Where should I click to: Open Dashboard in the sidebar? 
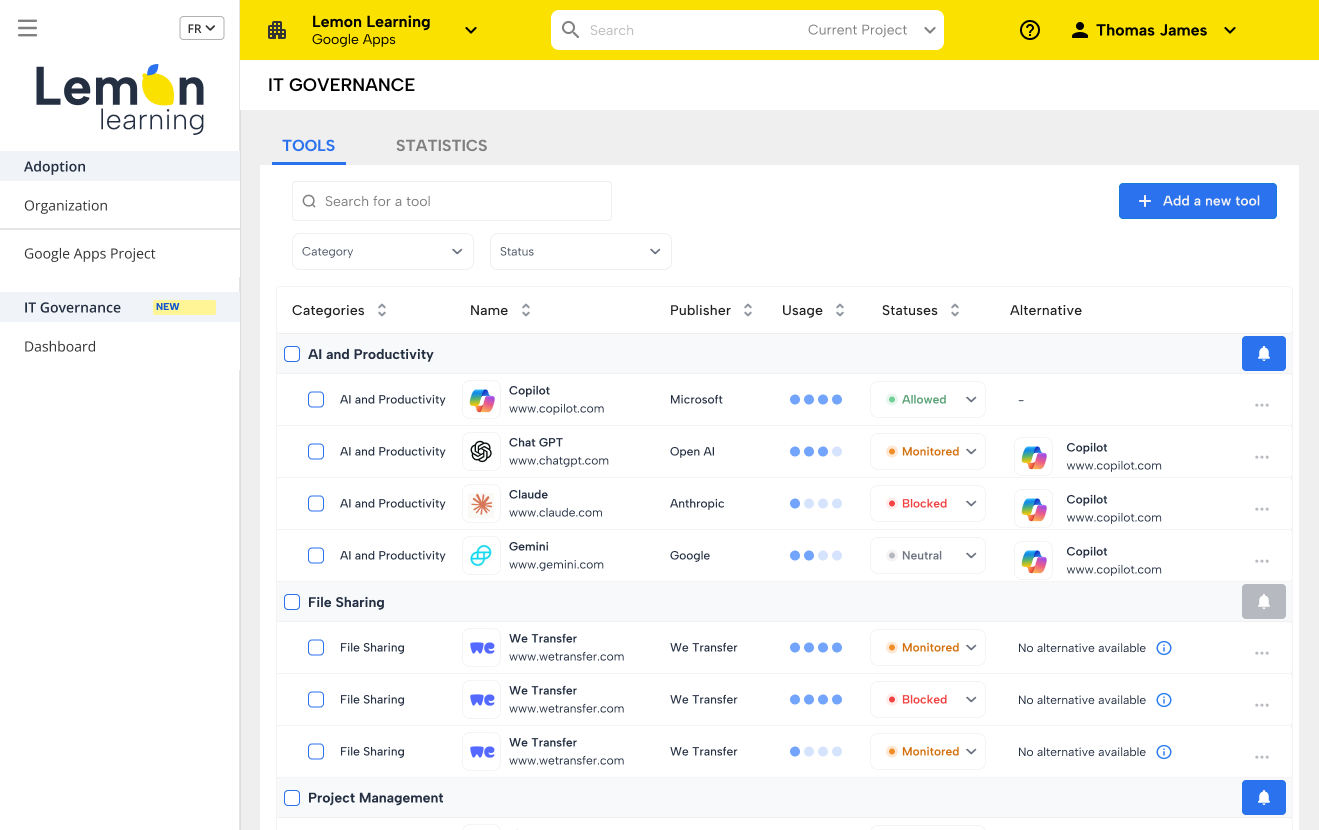point(60,347)
